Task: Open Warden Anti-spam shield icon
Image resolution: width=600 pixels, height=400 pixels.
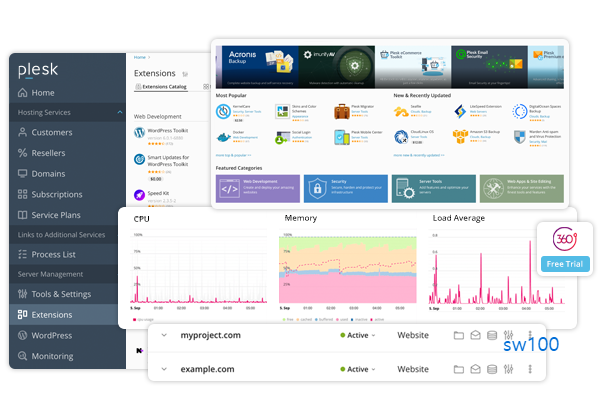Action: pos(520,137)
